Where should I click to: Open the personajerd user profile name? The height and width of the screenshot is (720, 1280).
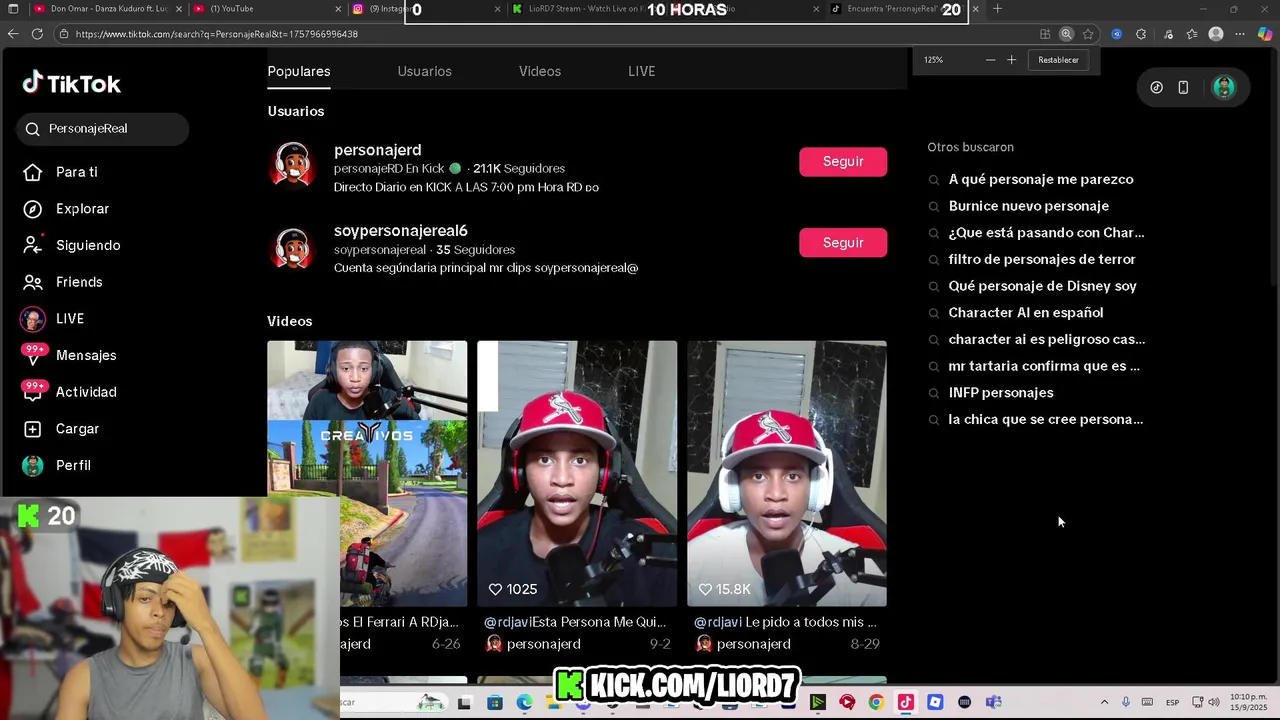[378, 150]
